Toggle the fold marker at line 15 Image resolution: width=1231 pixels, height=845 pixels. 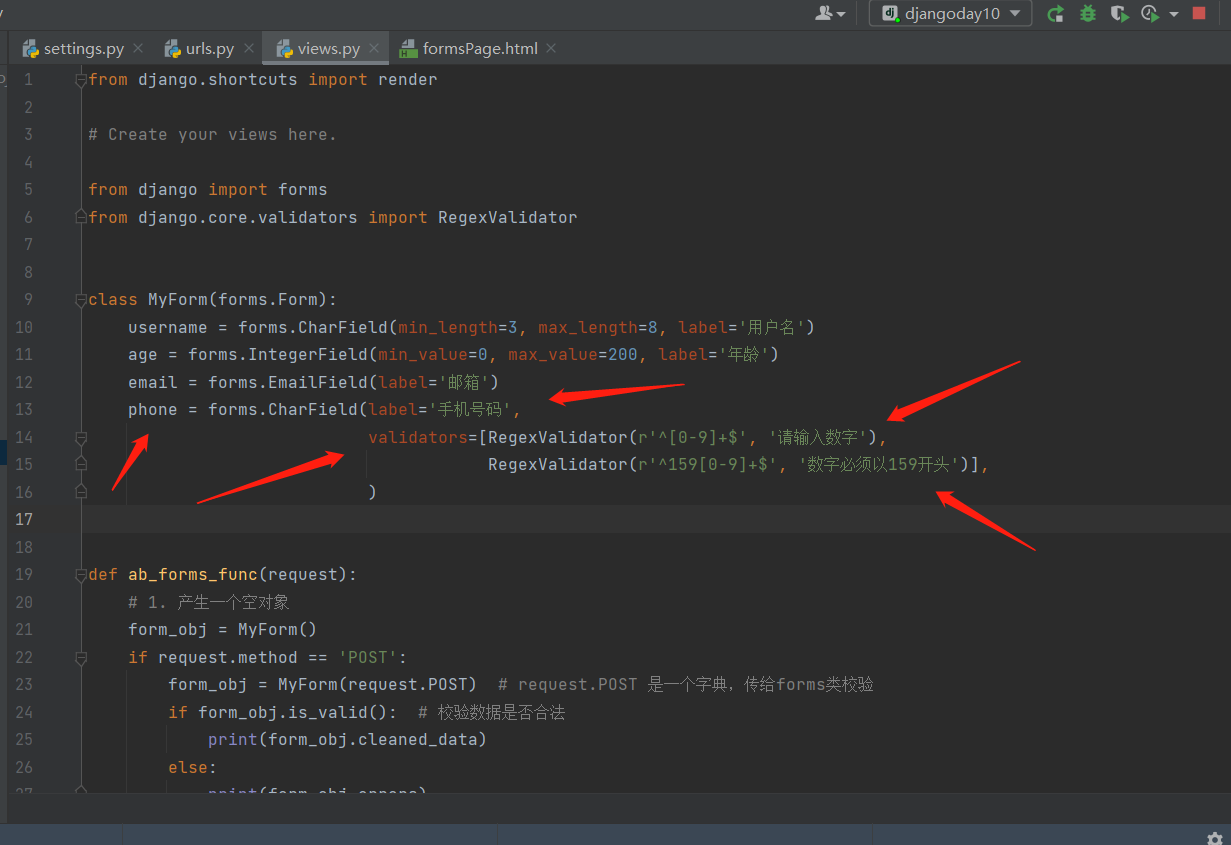pyautogui.click(x=81, y=464)
